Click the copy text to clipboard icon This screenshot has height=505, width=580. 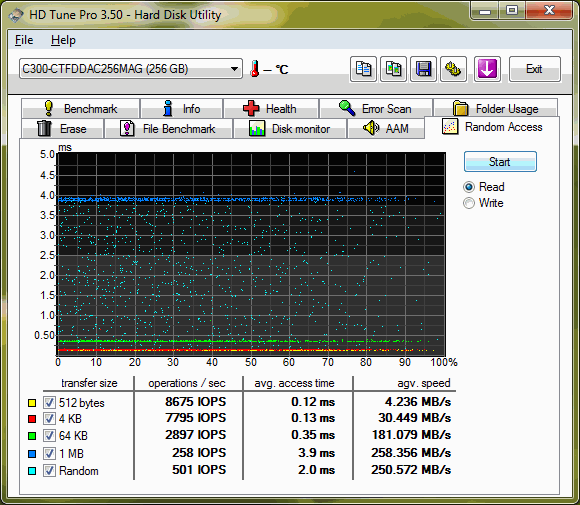(x=363, y=69)
